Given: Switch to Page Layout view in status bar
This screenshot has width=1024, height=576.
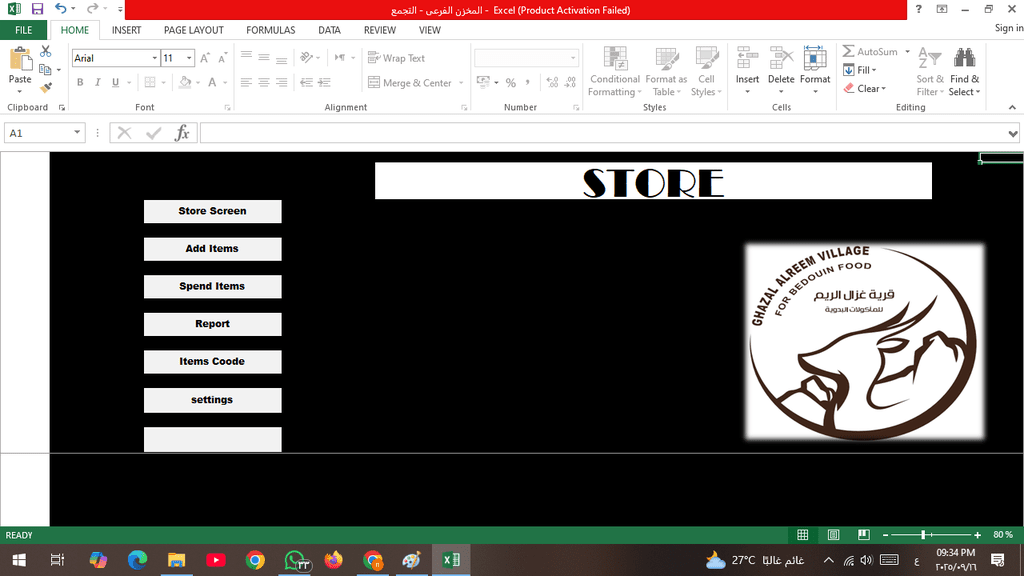Looking at the screenshot, I should 833,535.
